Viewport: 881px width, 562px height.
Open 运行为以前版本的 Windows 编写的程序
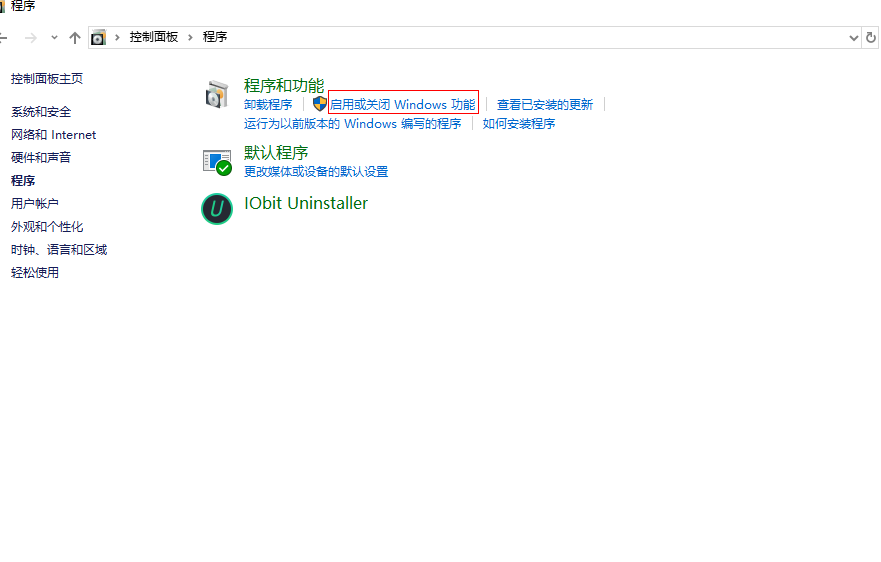(353, 124)
